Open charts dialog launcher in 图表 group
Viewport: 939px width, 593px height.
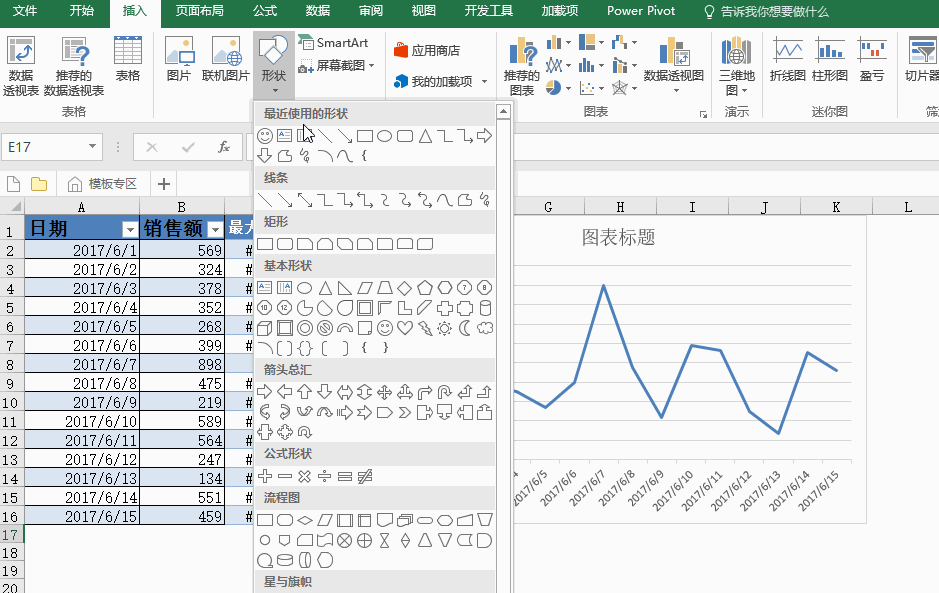(x=703, y=114)
